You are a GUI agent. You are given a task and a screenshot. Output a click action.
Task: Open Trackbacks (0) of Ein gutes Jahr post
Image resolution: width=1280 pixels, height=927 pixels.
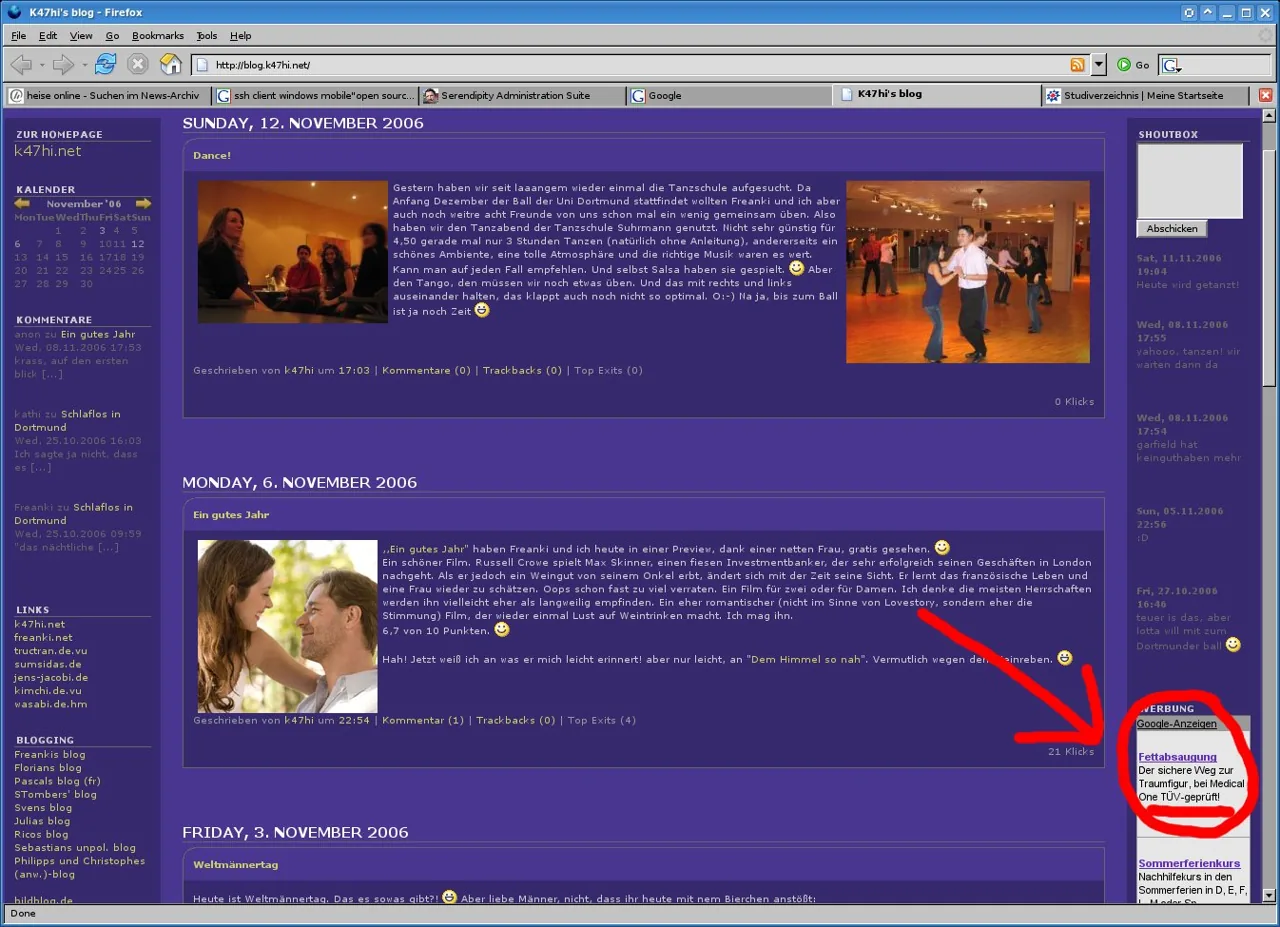tap(516, 721)
